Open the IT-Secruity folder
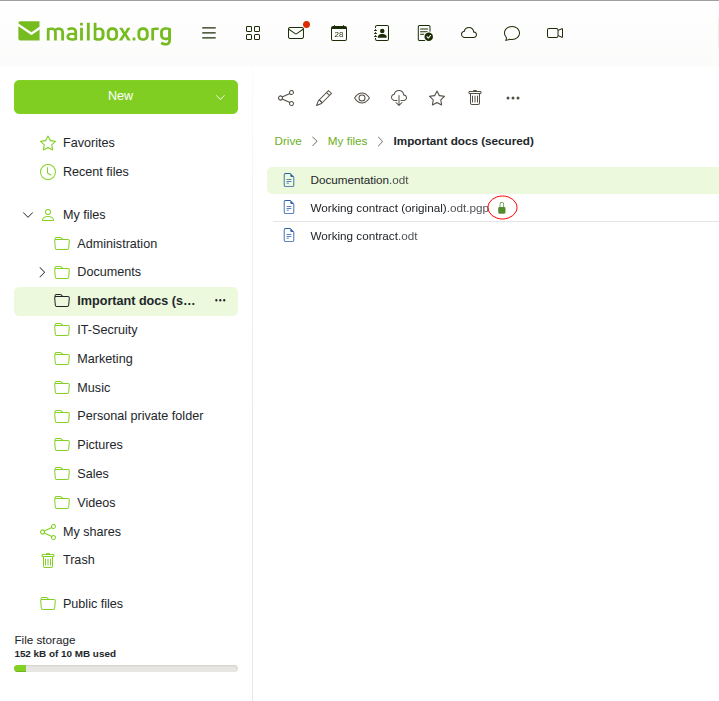The width and height of the screenshot is (719, 701). click(x=107, y=330)
